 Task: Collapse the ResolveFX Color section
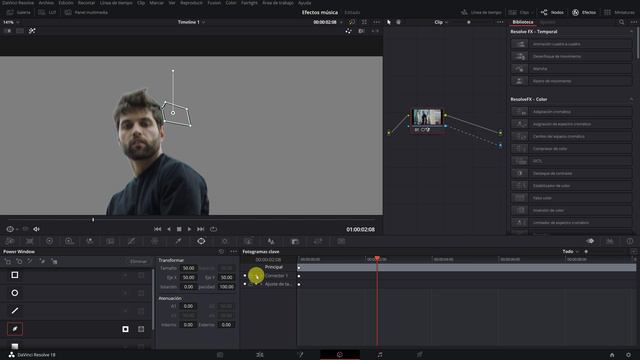(631, 99)
